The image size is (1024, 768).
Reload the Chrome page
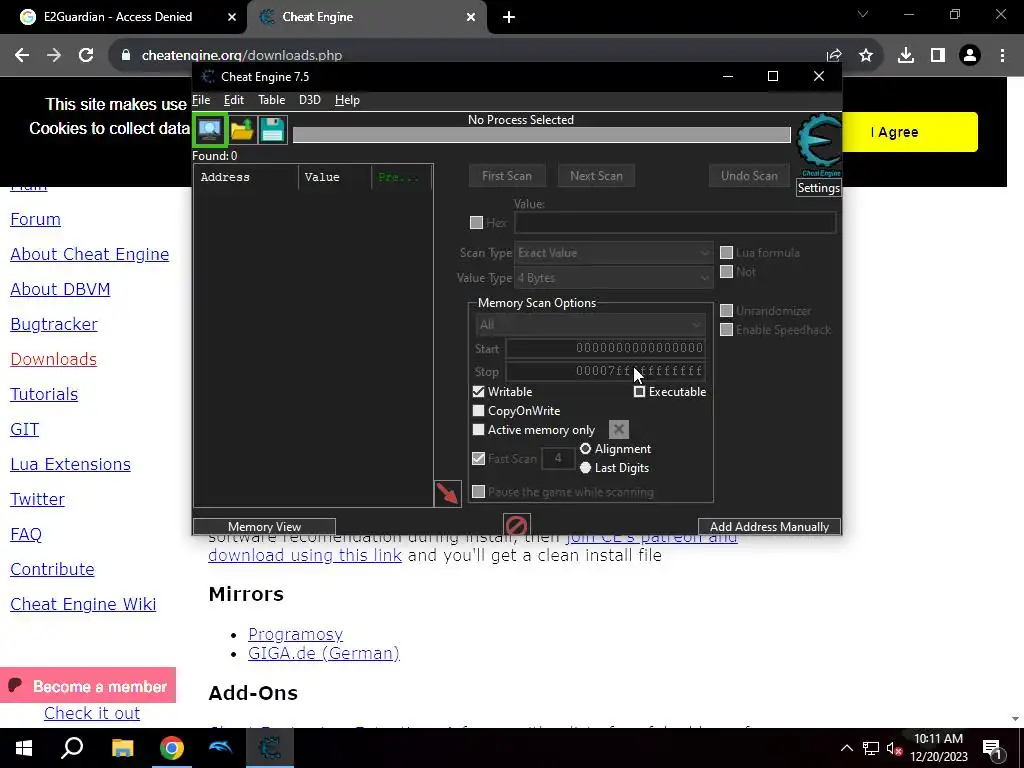tap(86, 56)
